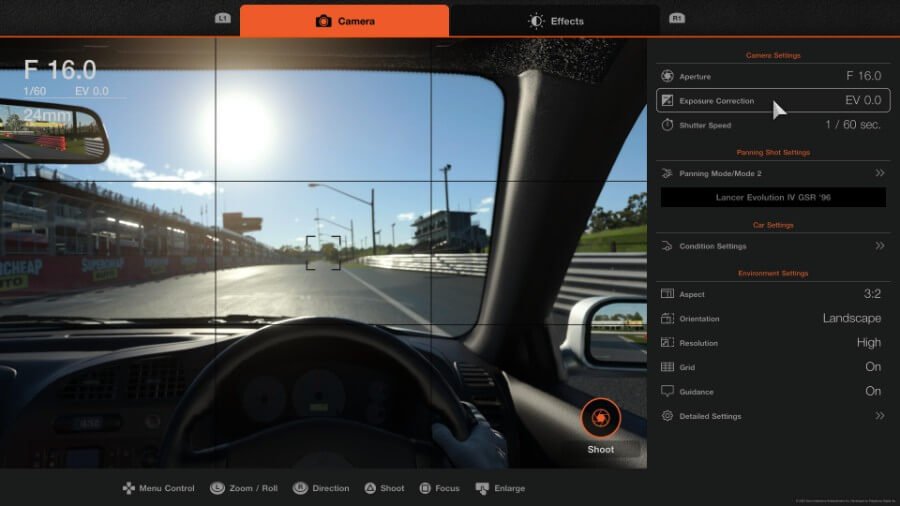
Task: Click the Detailed Settings gear icon
Action: (668, 416)
